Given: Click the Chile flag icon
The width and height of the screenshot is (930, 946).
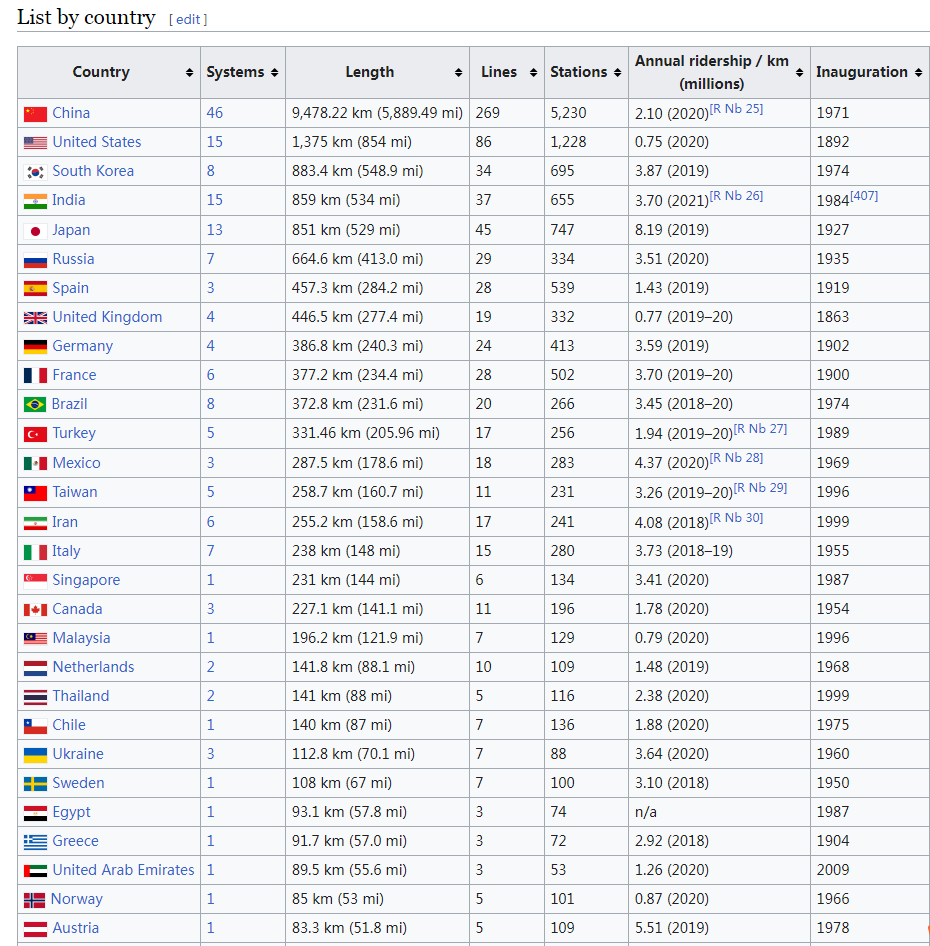Looking at the screenshot, I should [x=35, y=726].
